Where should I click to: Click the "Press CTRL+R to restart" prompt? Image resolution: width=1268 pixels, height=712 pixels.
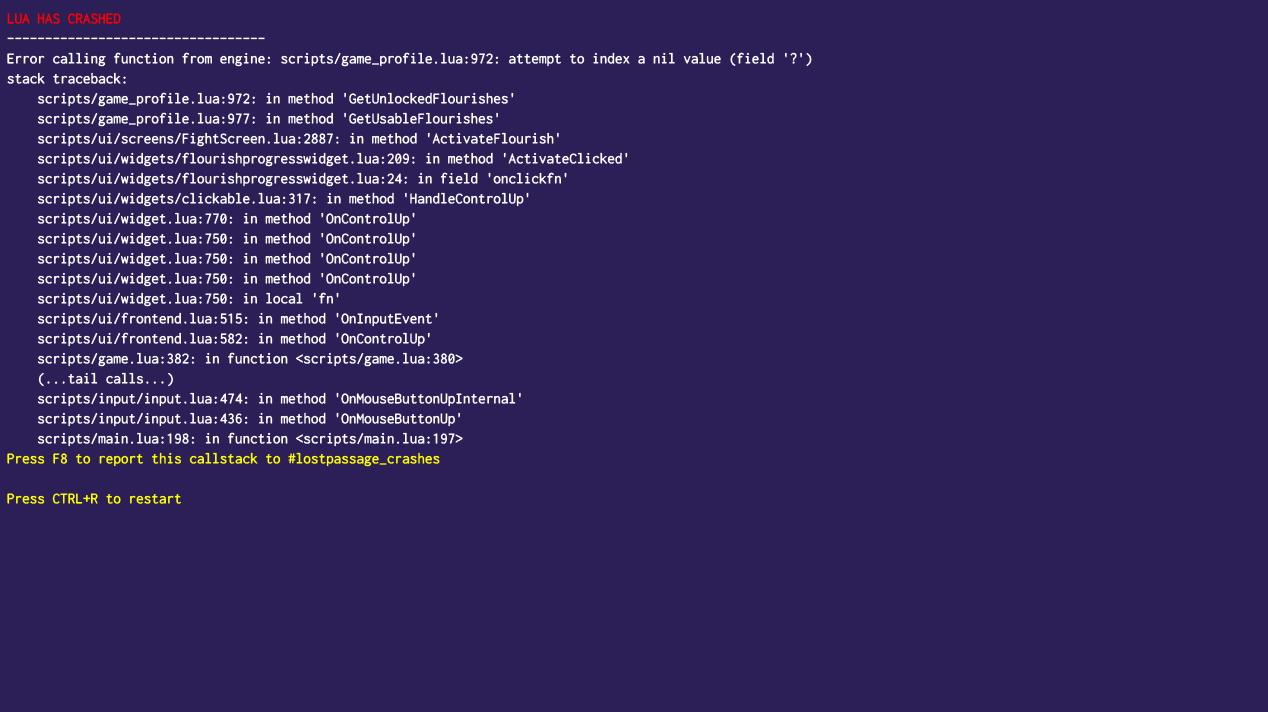[94, 499]
